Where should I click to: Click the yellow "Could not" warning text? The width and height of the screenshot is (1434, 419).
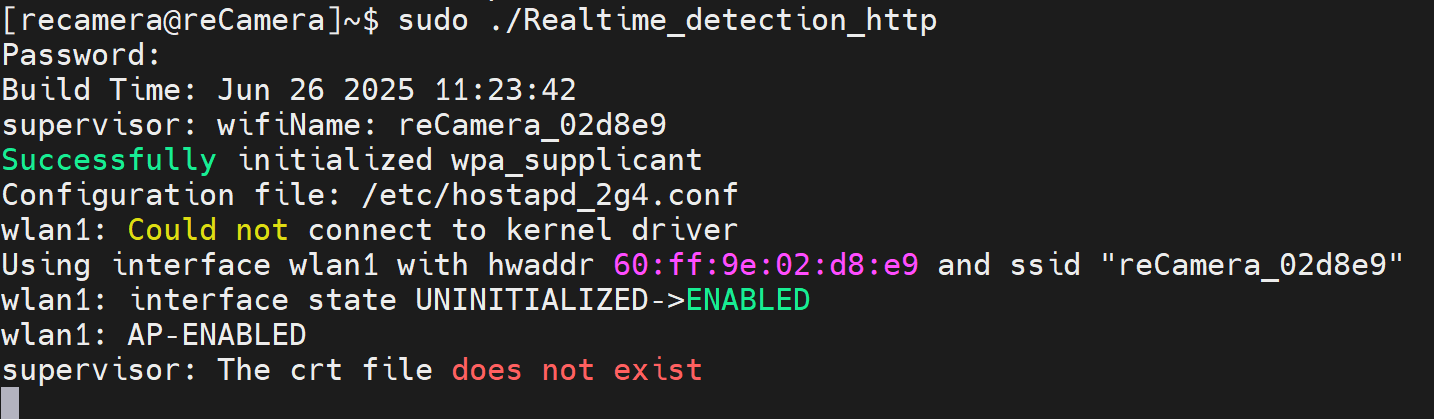(x=208, y=230)
